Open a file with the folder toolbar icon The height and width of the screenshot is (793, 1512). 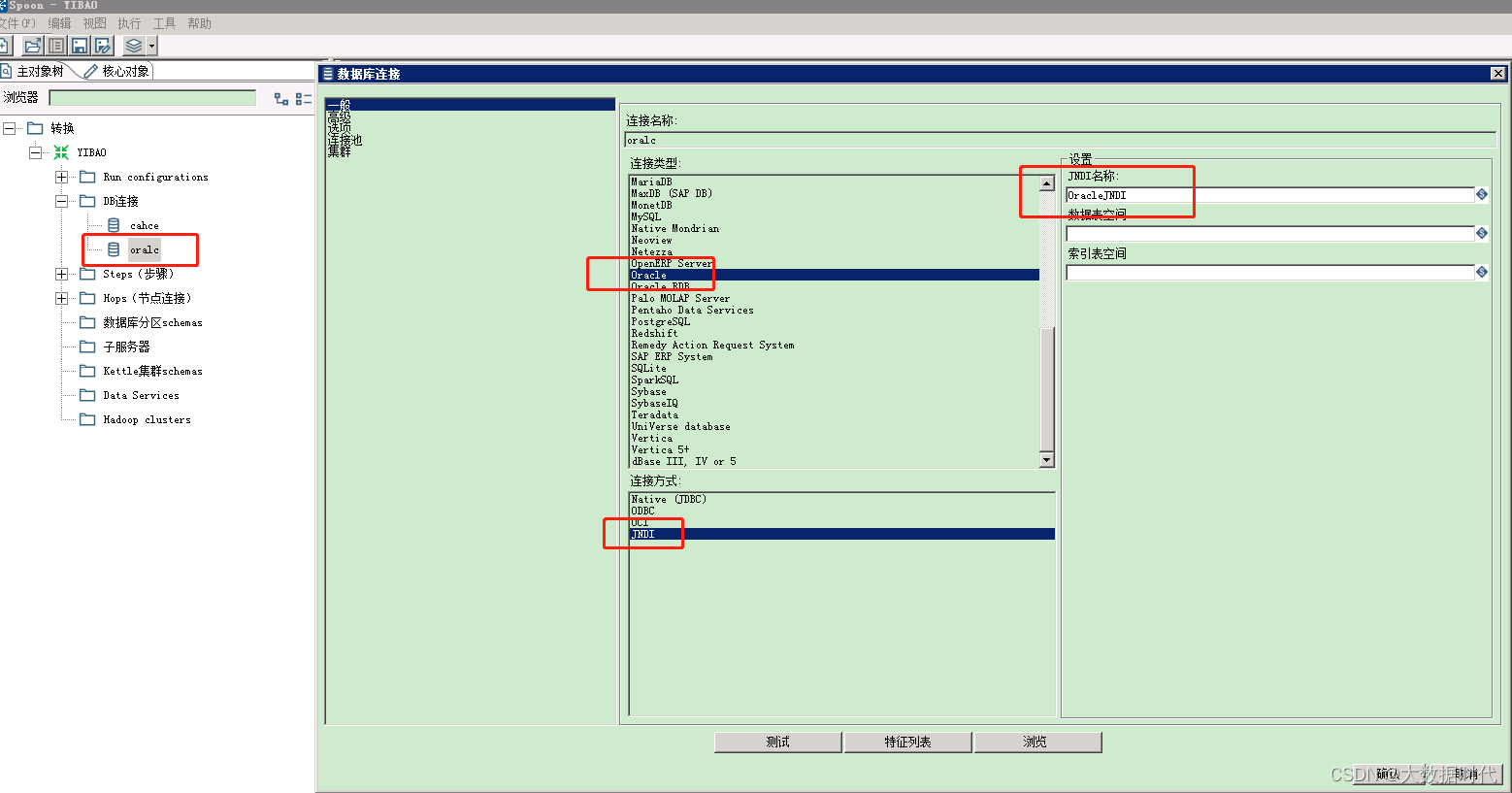[32, 45]
